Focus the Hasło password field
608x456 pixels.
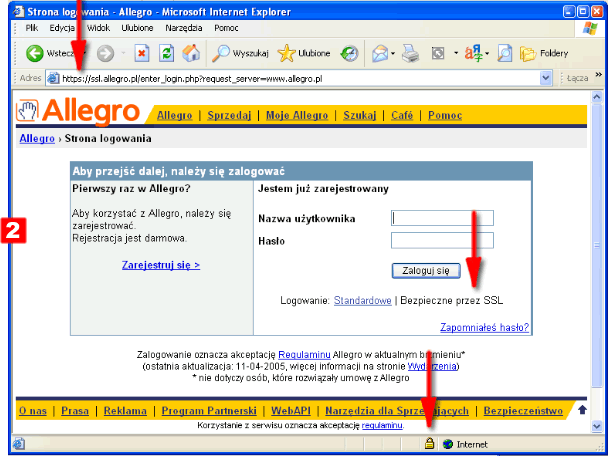[442, 240]
